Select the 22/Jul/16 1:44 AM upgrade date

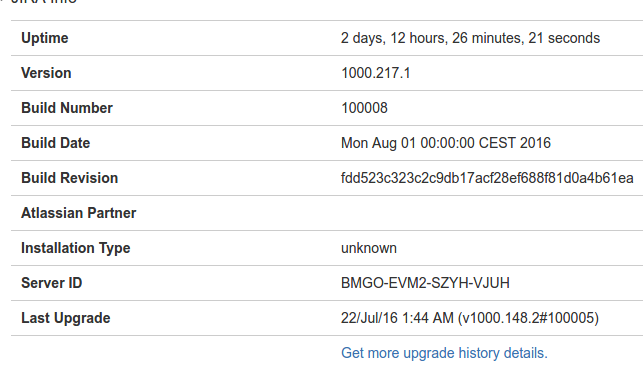(x=397, y=318)
